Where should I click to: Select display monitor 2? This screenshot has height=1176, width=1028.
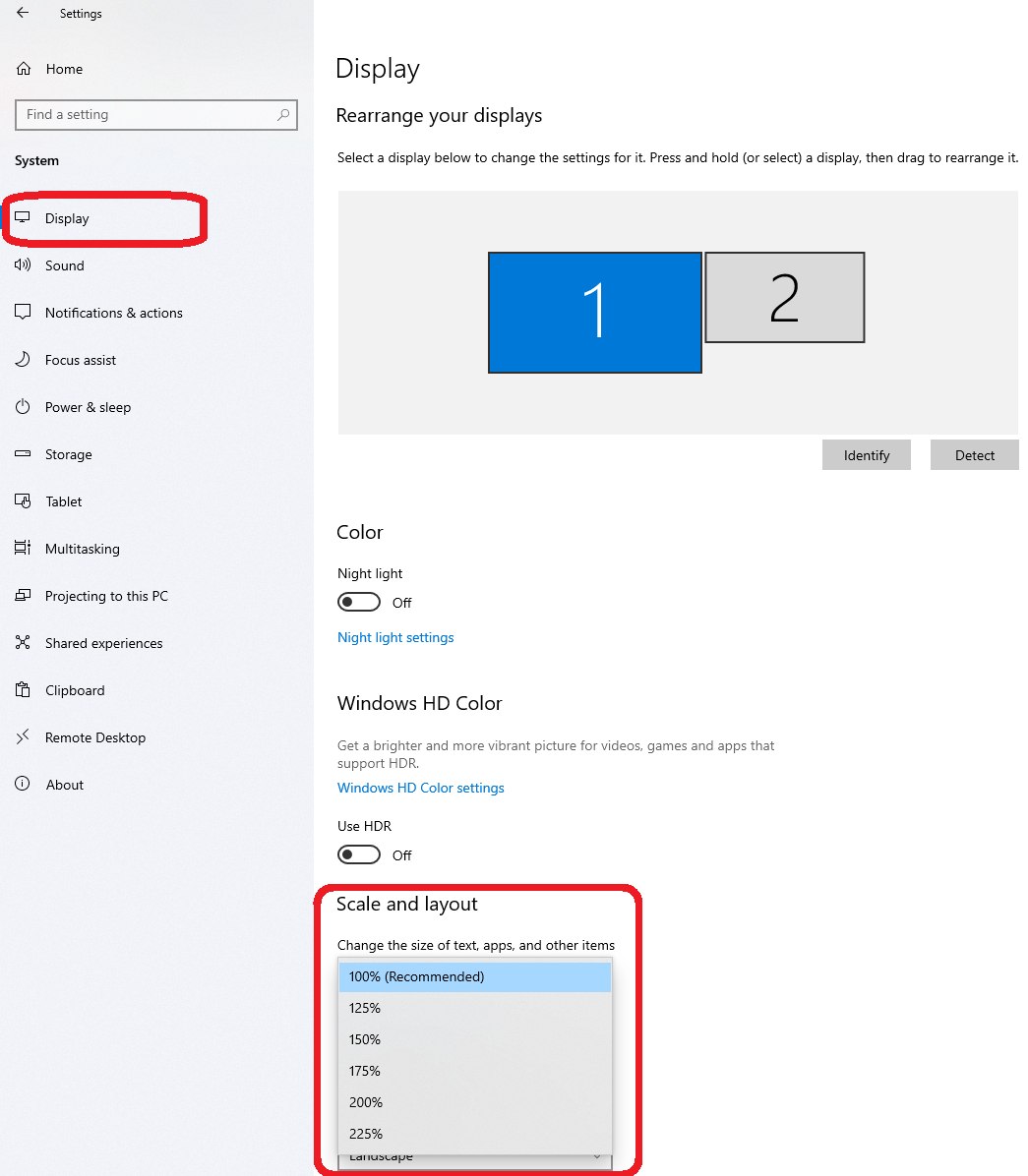pos(785,298)
